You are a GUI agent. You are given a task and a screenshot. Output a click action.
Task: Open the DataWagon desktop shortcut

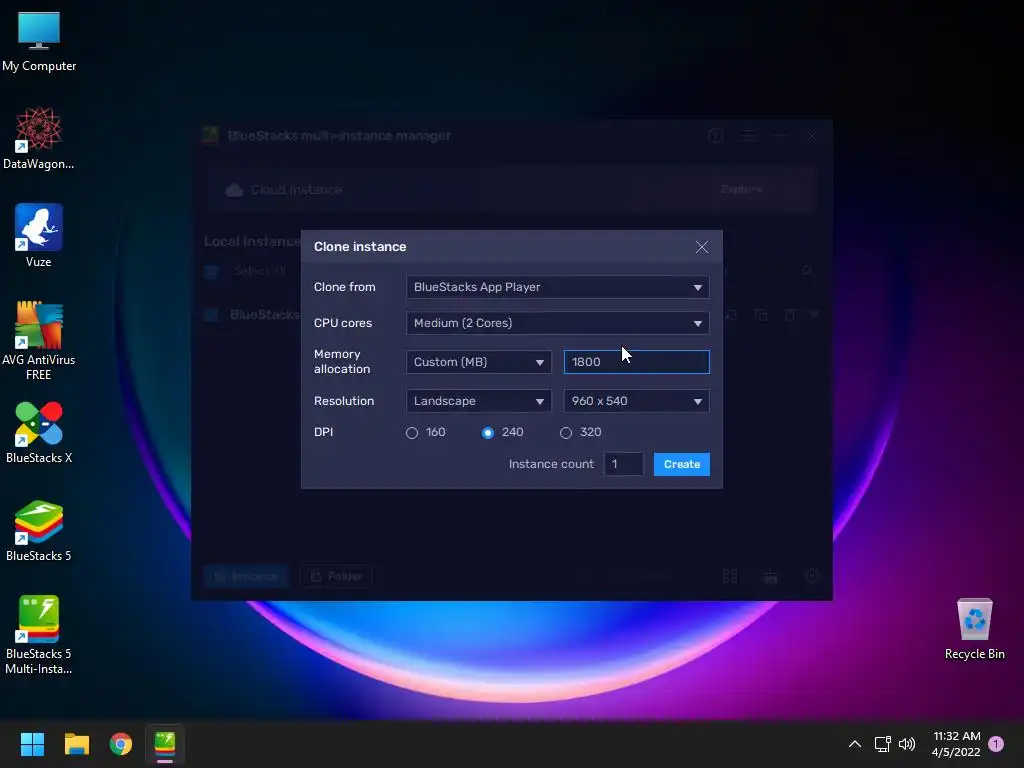point(39,138)
